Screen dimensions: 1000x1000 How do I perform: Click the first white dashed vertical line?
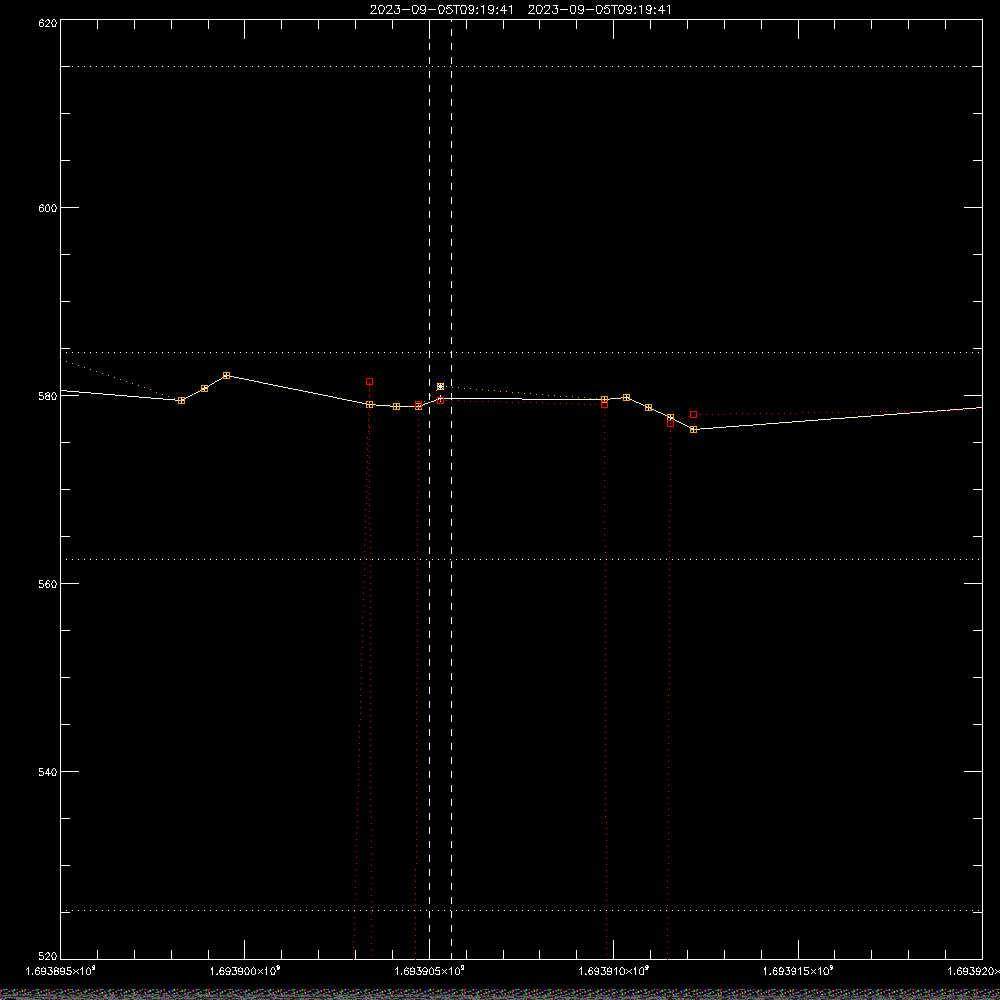pyautogui.click(x=429, y=489)
